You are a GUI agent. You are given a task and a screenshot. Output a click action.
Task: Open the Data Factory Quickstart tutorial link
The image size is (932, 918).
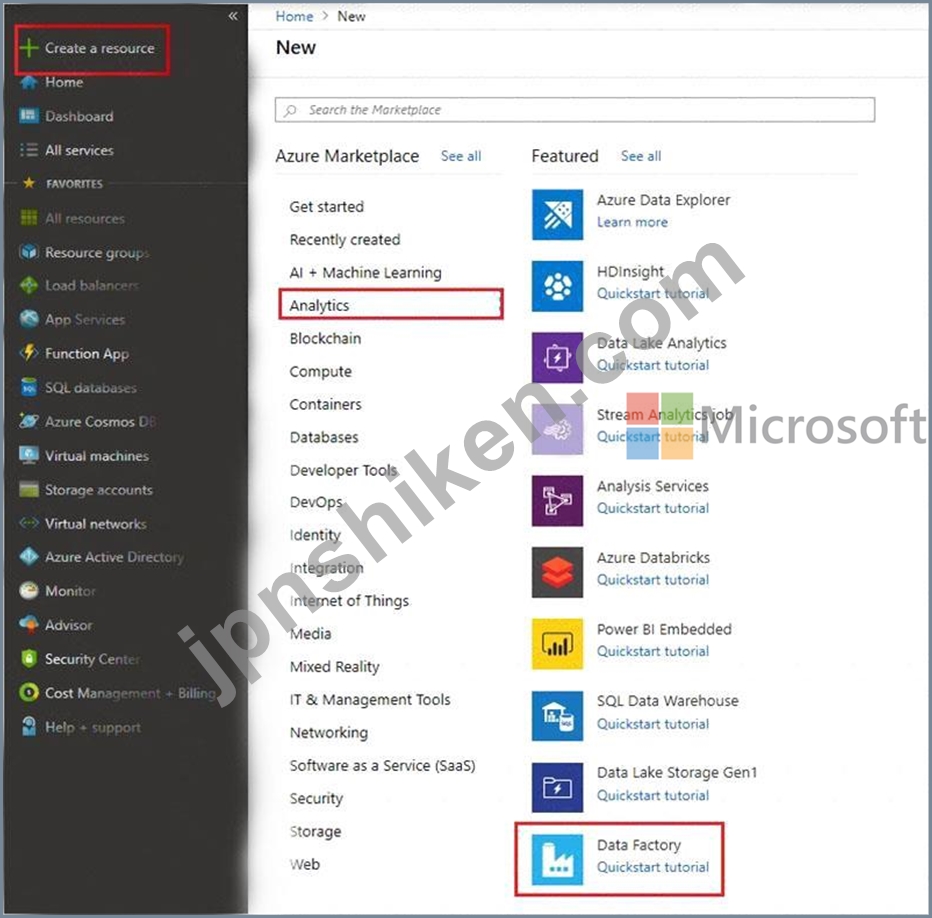(x=653, y=867)
